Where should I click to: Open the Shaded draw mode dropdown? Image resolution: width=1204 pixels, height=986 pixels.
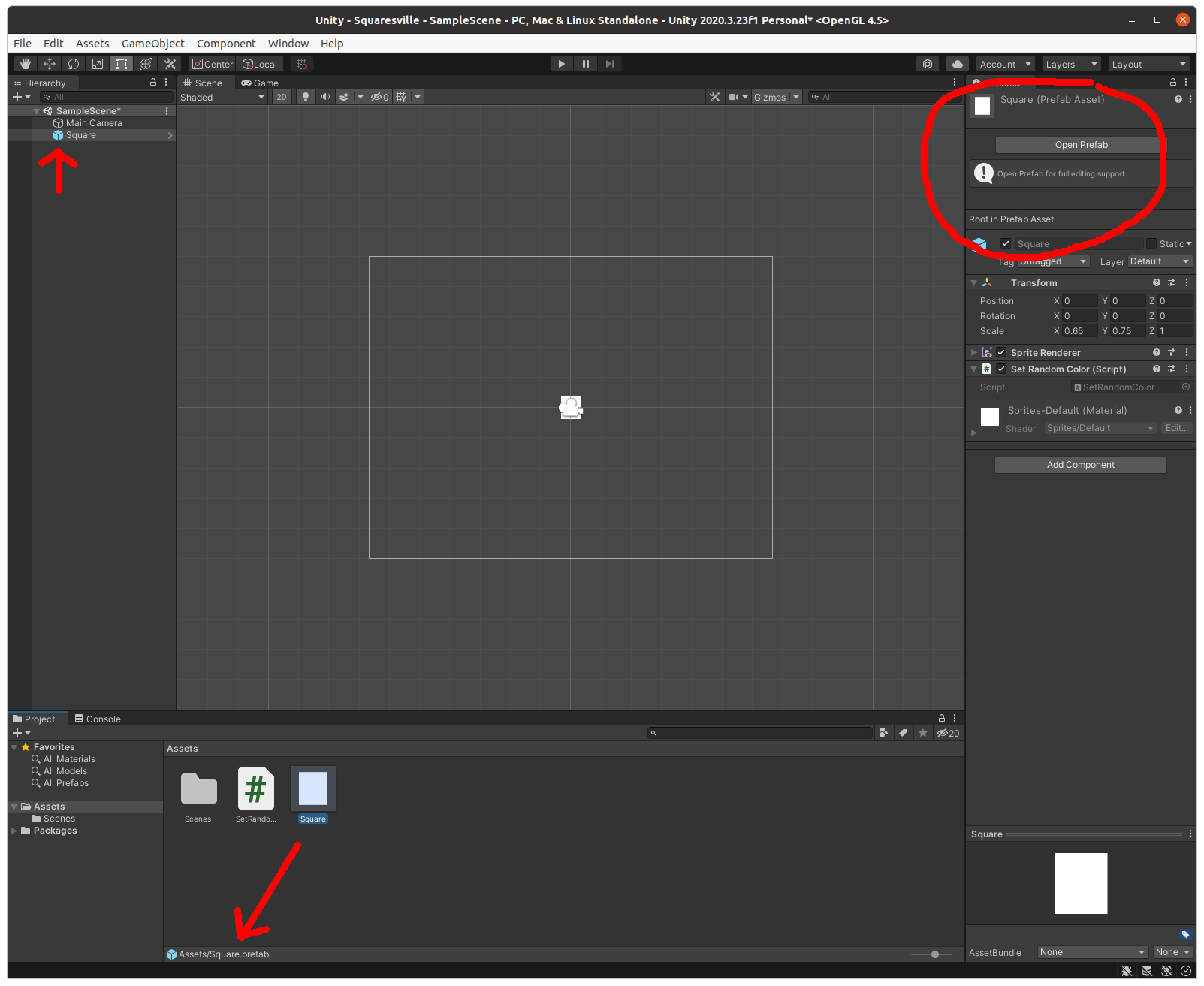point(222,97)
